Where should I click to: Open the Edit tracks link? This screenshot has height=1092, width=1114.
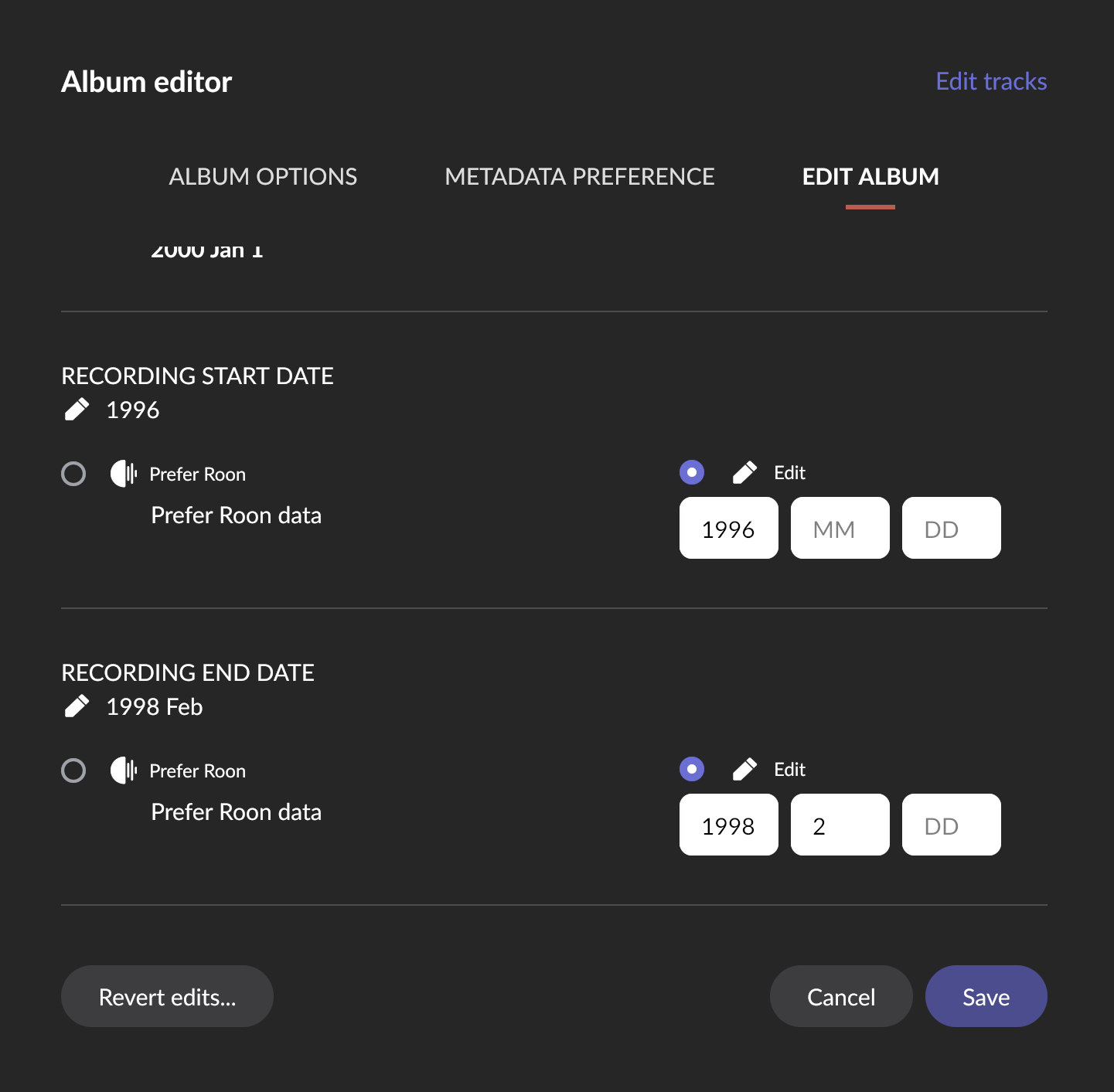point(991,81)
